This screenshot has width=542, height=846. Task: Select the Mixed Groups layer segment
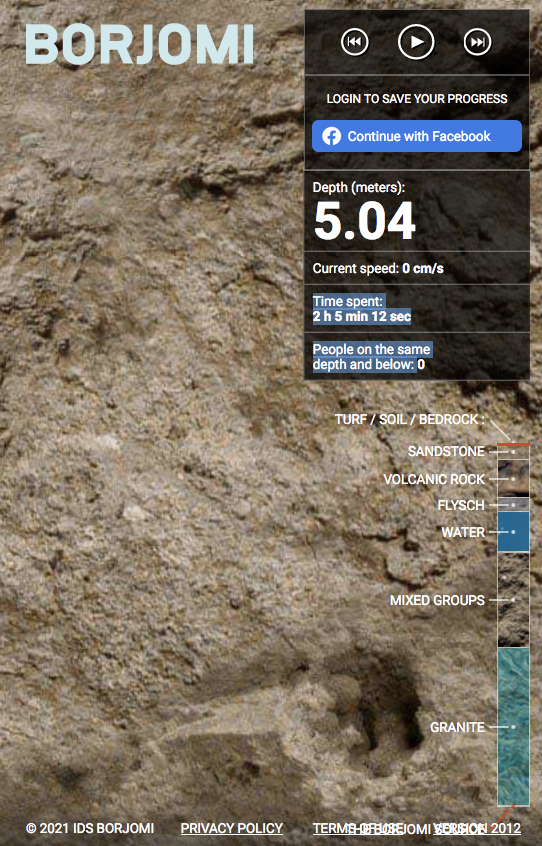click(513, 599)
